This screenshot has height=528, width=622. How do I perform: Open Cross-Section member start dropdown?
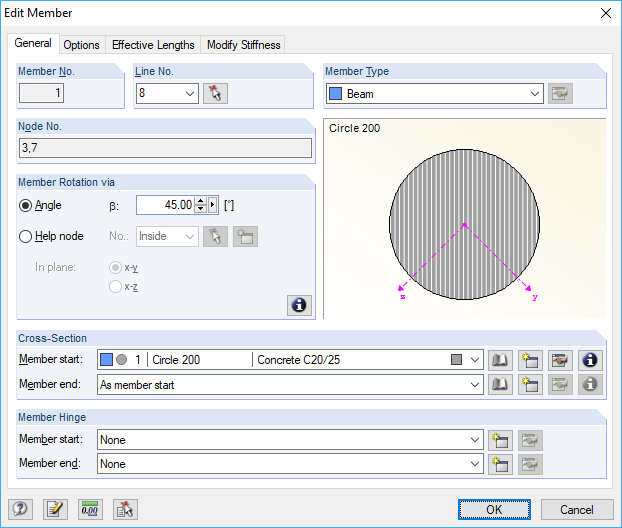point(474,360)
